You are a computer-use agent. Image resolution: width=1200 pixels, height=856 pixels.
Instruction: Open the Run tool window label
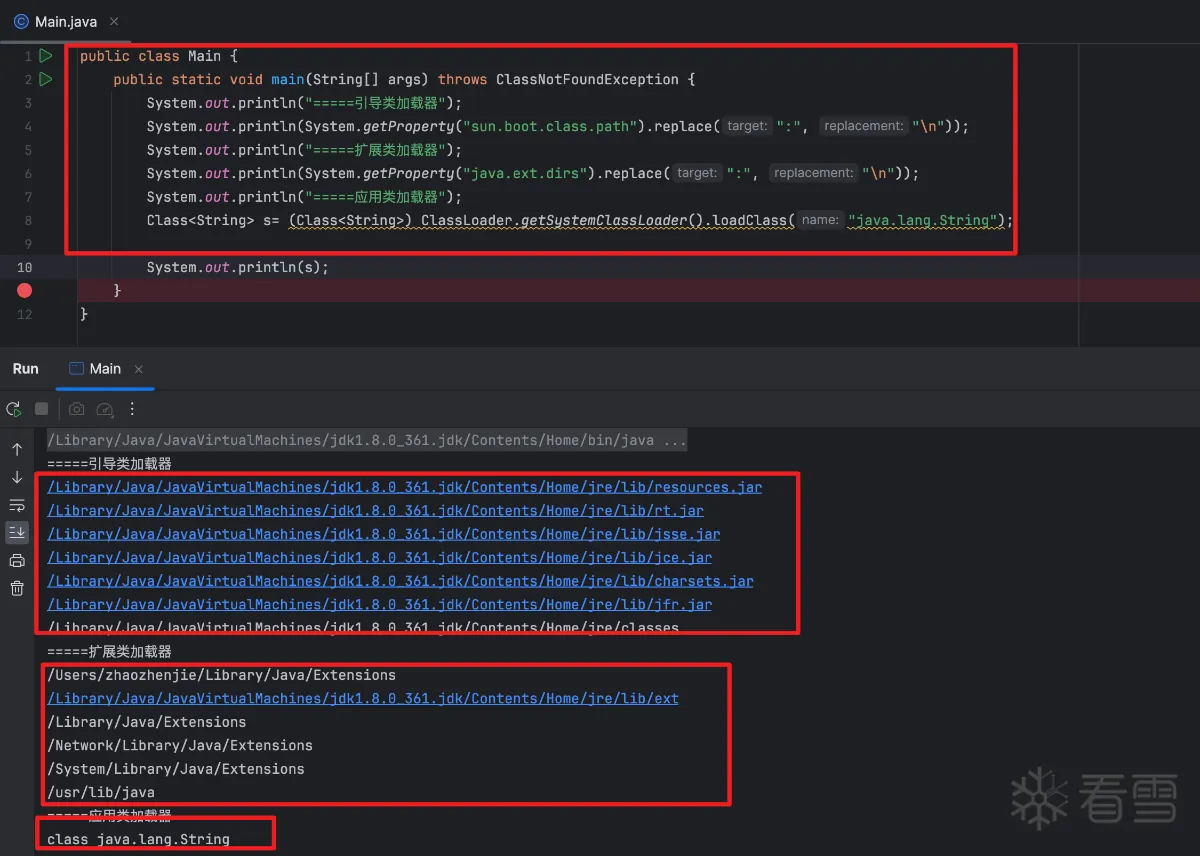(x=26, y=369)
